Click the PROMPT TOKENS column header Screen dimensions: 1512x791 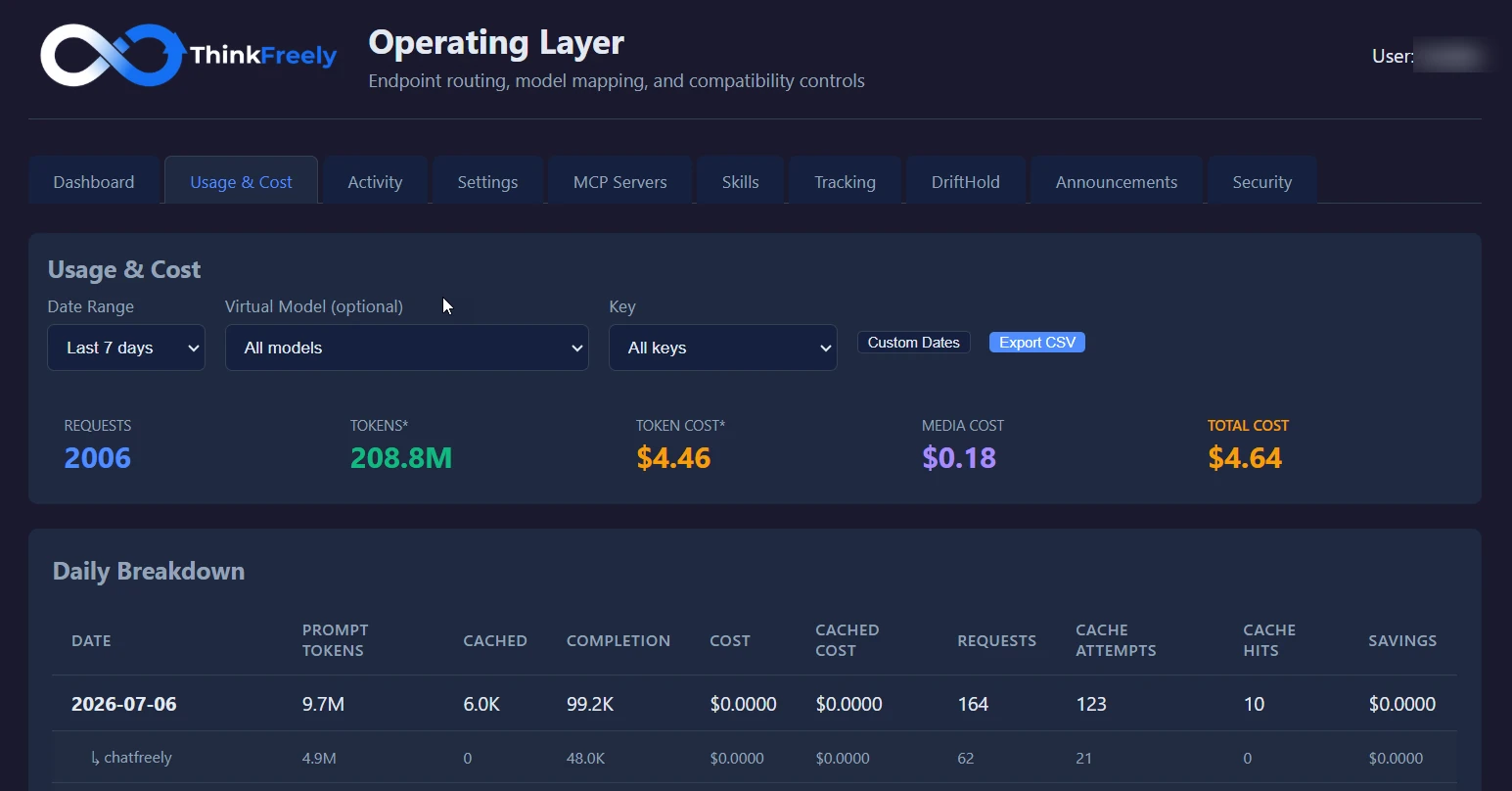[x=336, y=640]
